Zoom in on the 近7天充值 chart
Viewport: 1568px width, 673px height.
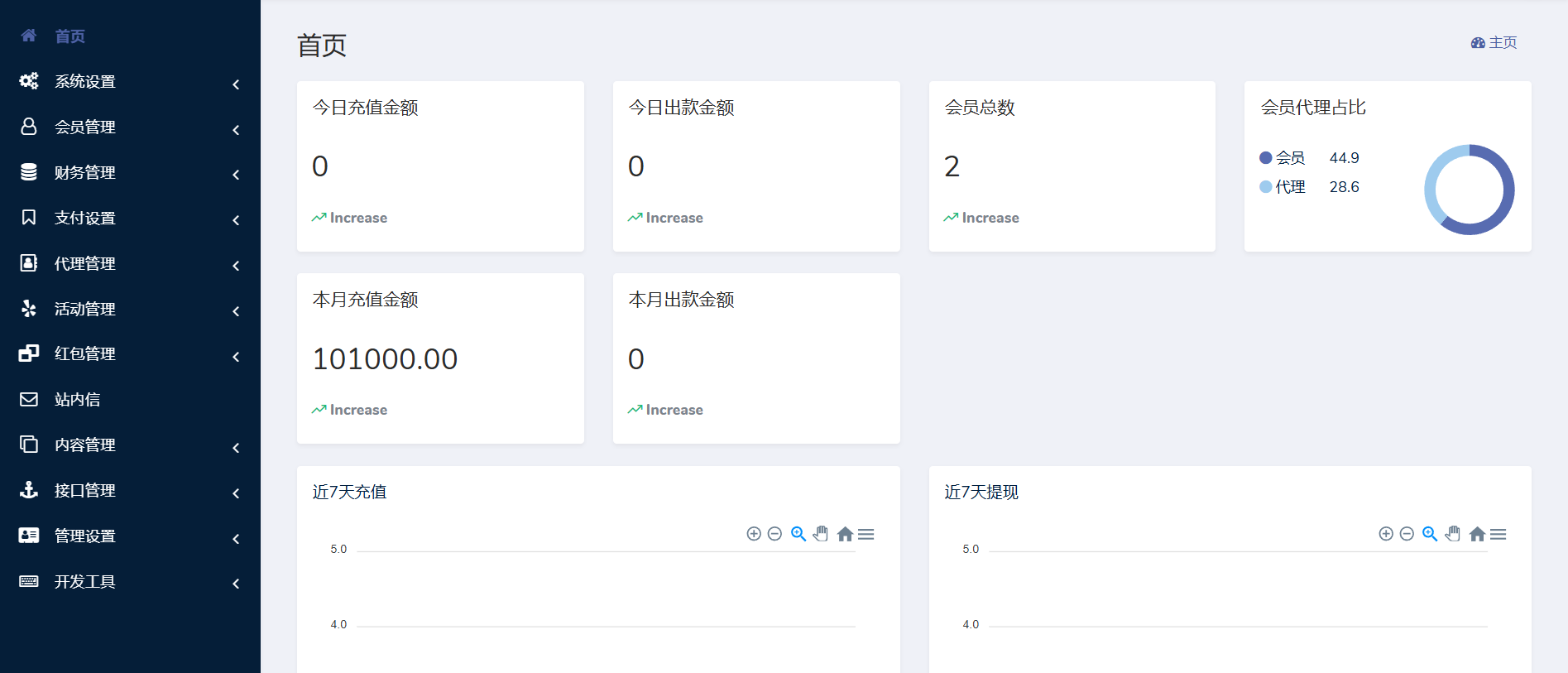click(x=754, y=534)
